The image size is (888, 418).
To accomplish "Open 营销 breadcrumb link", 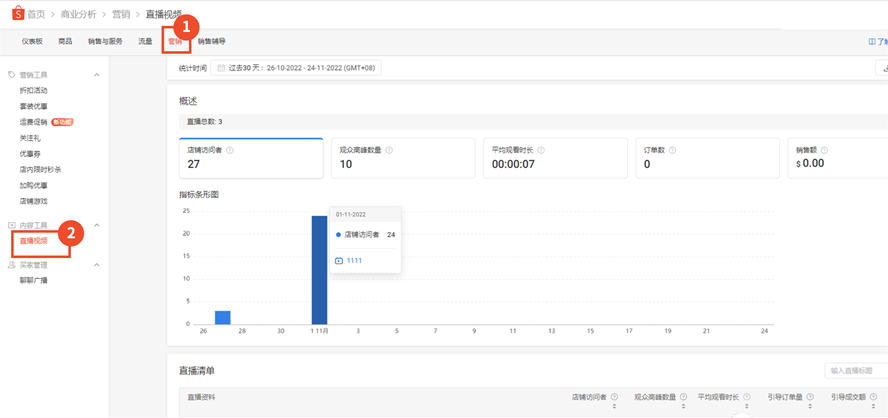I will point(119,14).
